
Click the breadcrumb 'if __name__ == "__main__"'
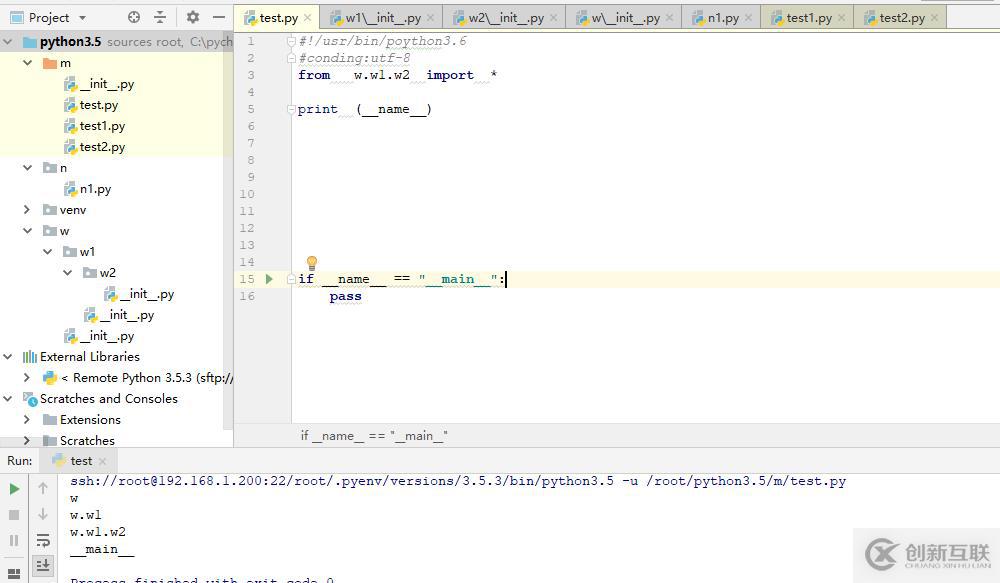click(374, 436)
